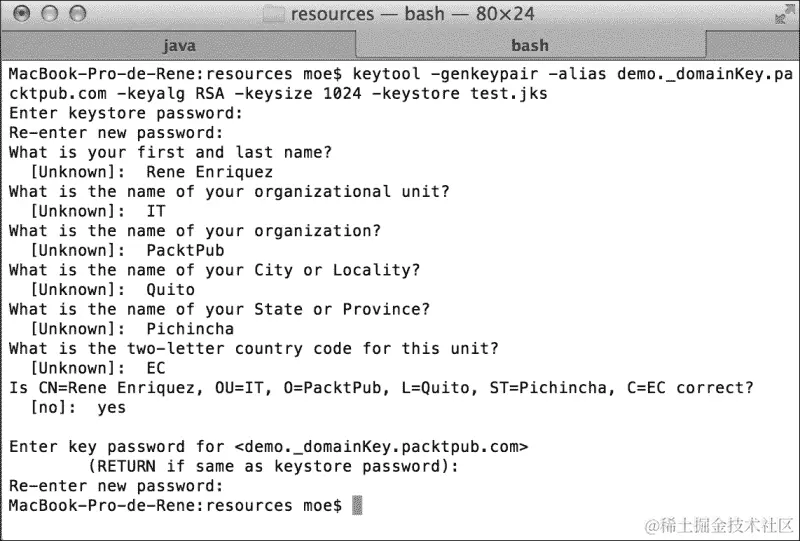Click 'What is the name of your State or Province?'

[x=219, y=309]
